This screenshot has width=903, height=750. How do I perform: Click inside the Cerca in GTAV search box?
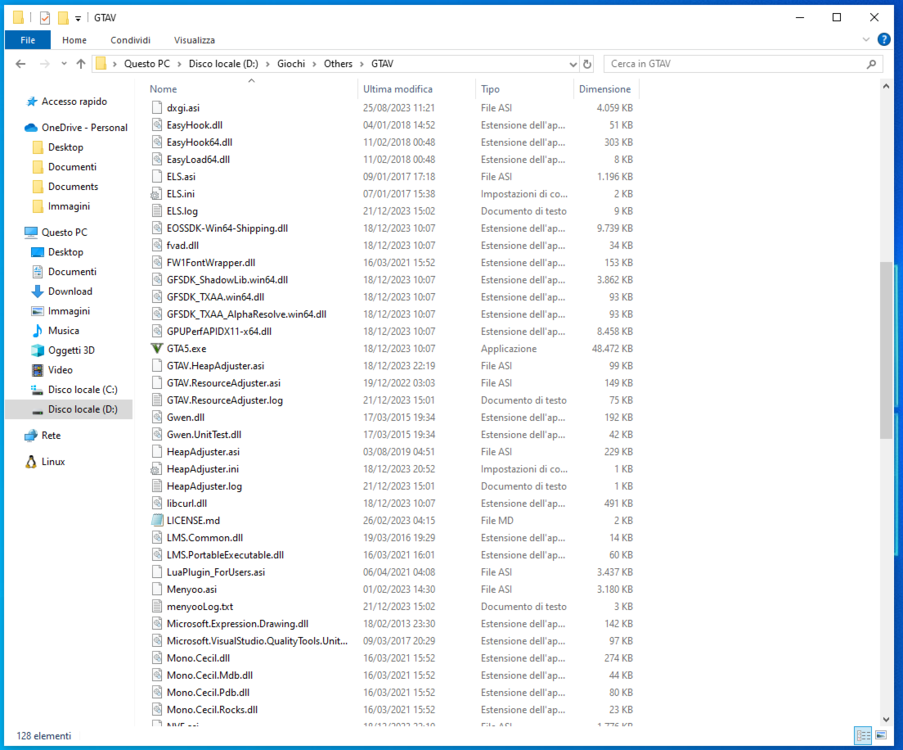[x=740, y=63]
